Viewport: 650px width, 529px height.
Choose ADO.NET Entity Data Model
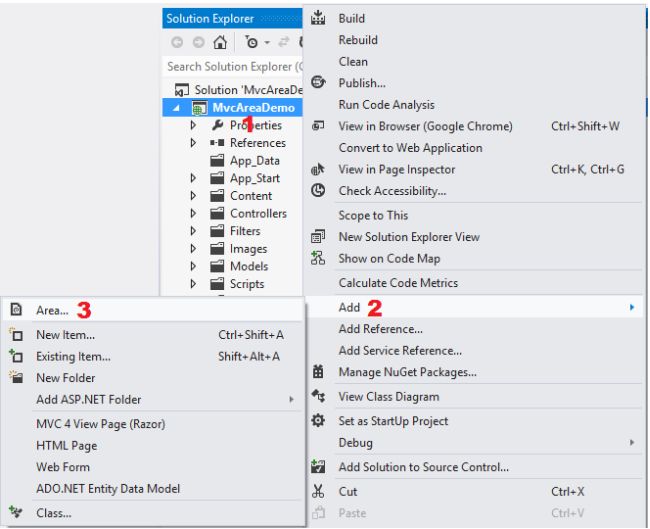108,488
